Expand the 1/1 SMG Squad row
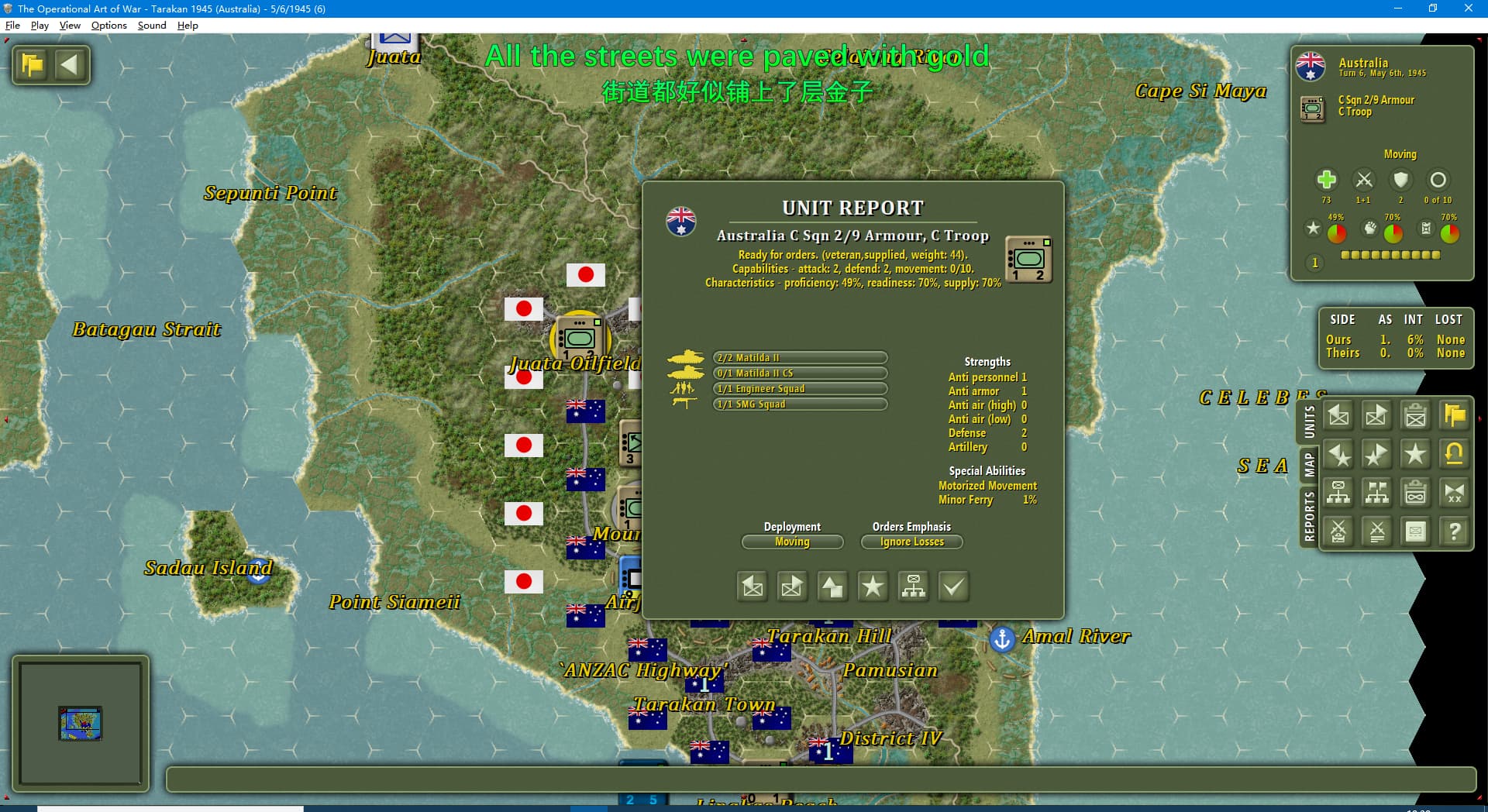 click(800, 404)
